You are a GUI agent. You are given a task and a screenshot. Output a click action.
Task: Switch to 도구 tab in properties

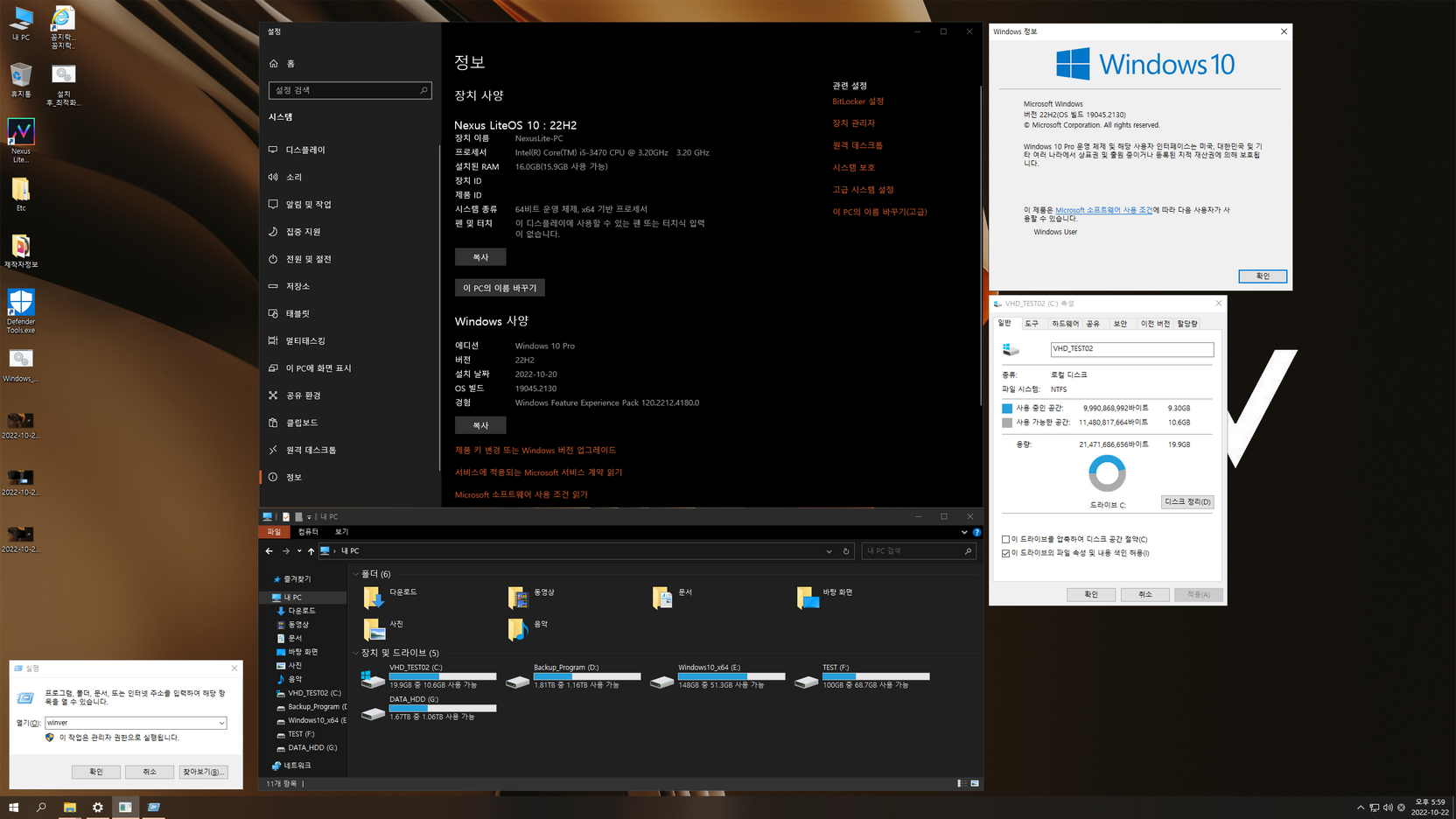click(x=1032, y=324)
